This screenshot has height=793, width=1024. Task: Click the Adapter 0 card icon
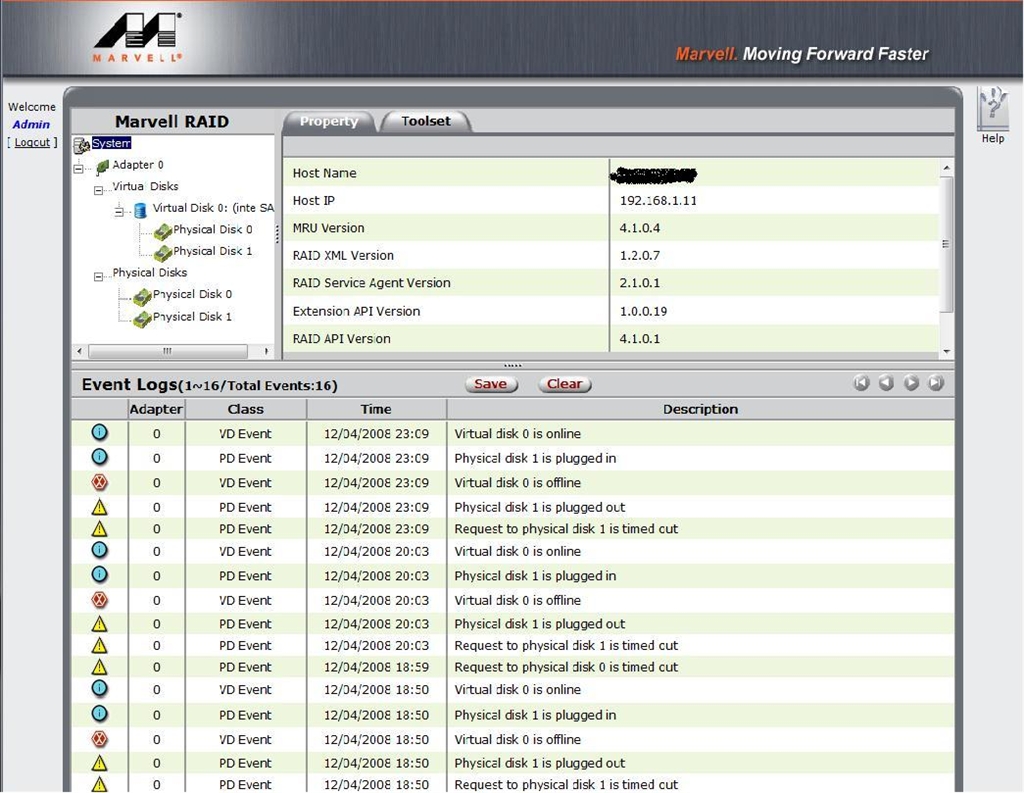[x=102, y=166]
